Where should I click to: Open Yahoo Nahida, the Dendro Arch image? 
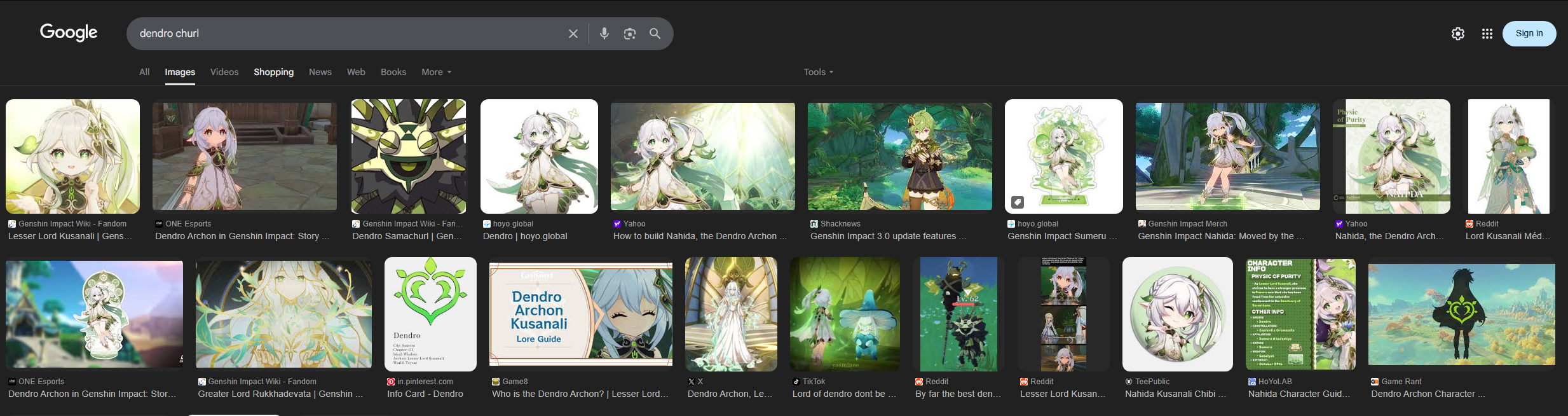tap(1391, 156)
